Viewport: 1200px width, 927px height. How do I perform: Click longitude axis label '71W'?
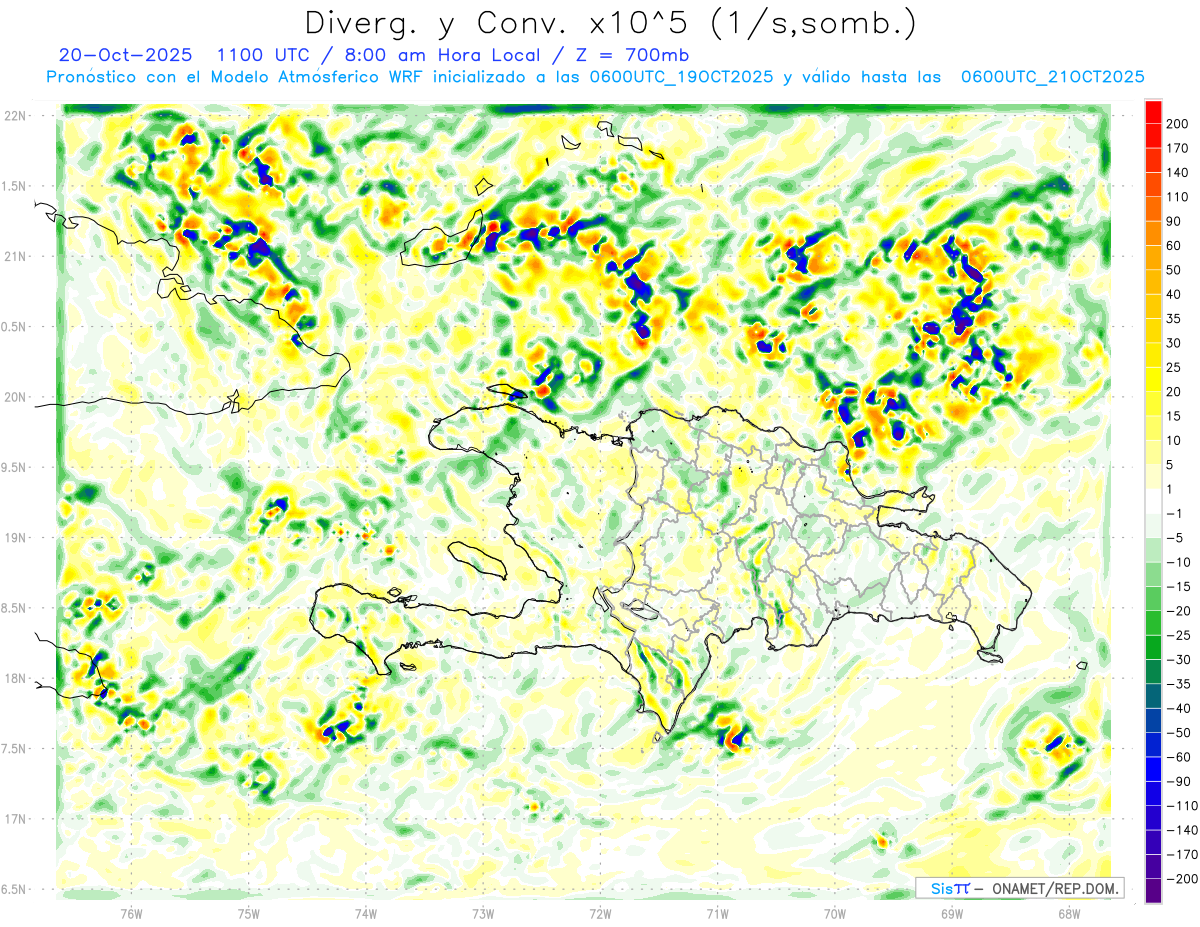click(x=717, y=913)
